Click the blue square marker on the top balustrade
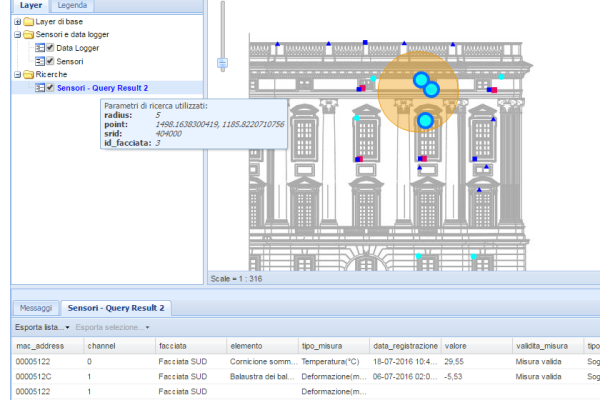 point(366,43)
